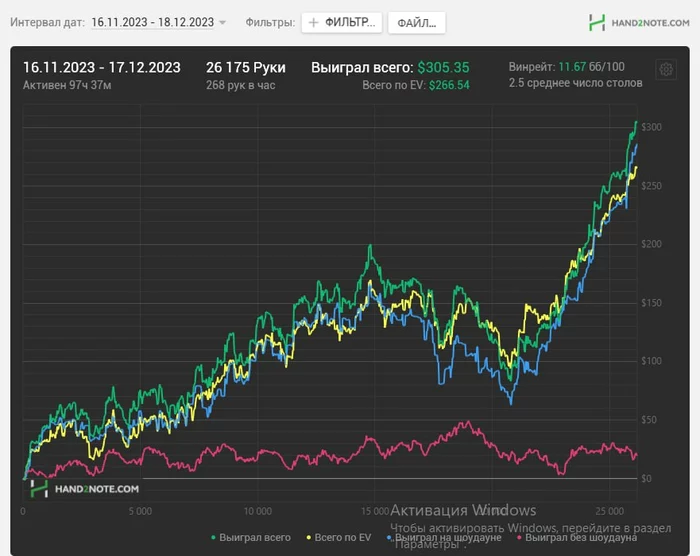Click the plus icon in the filter button
This screenshot has width=700, height=556.
313,22
